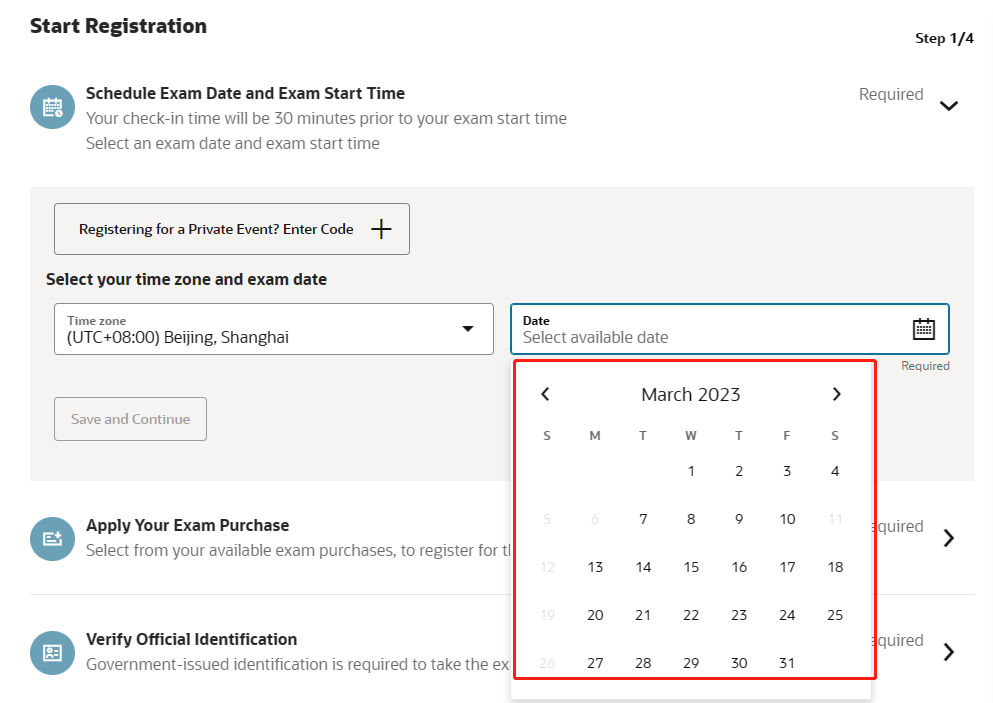Click the plus icon for private event code
This screenshot has height=703, width=993.
point(381,229)
